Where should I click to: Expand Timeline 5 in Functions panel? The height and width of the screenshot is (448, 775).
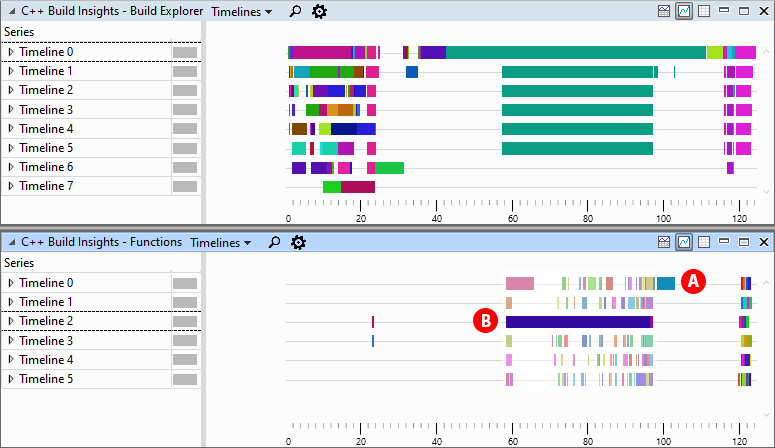[x=11, y=379]
